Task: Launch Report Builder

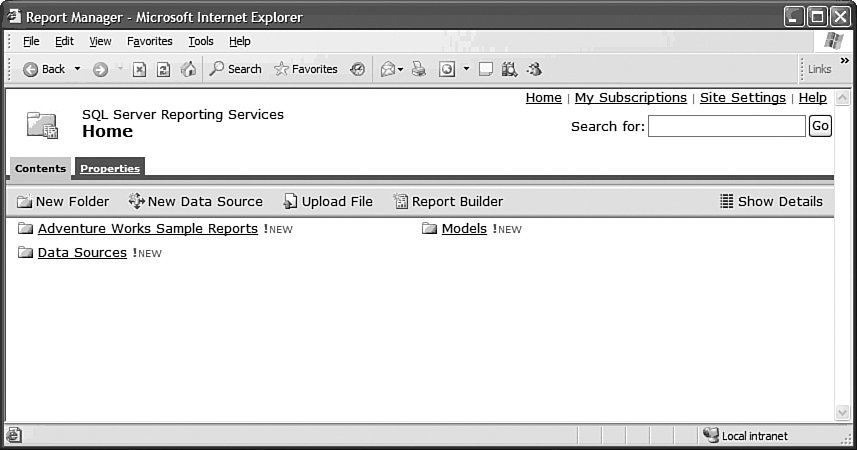Action: [448, 202]
